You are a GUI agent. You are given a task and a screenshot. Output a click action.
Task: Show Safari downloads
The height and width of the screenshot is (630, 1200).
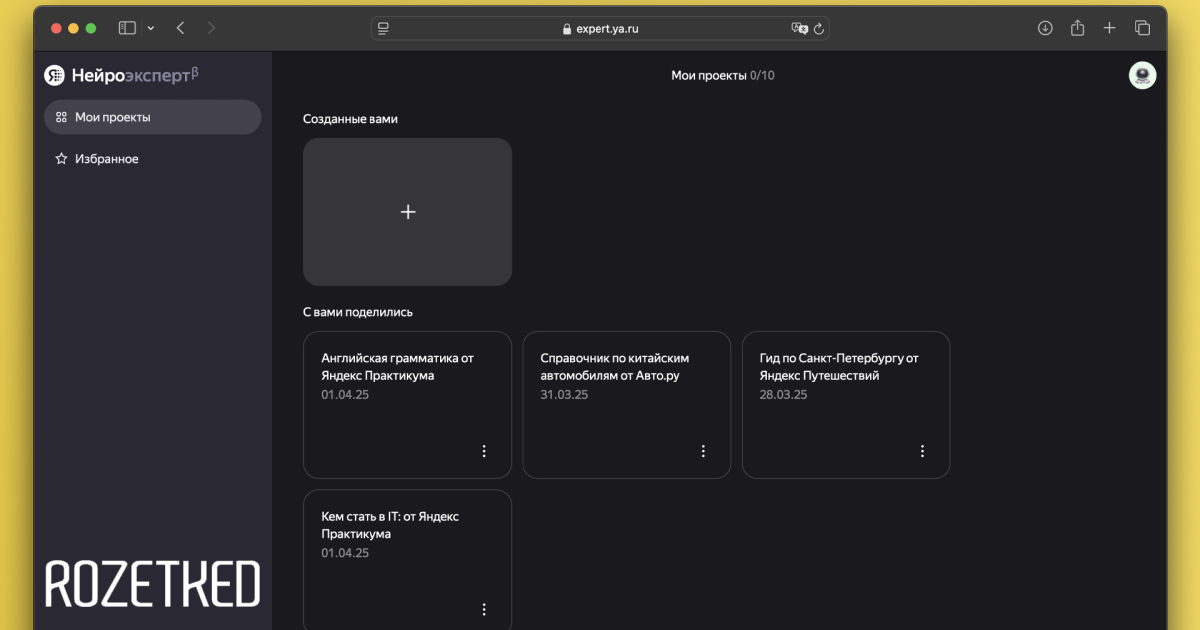click(1045, 28)
